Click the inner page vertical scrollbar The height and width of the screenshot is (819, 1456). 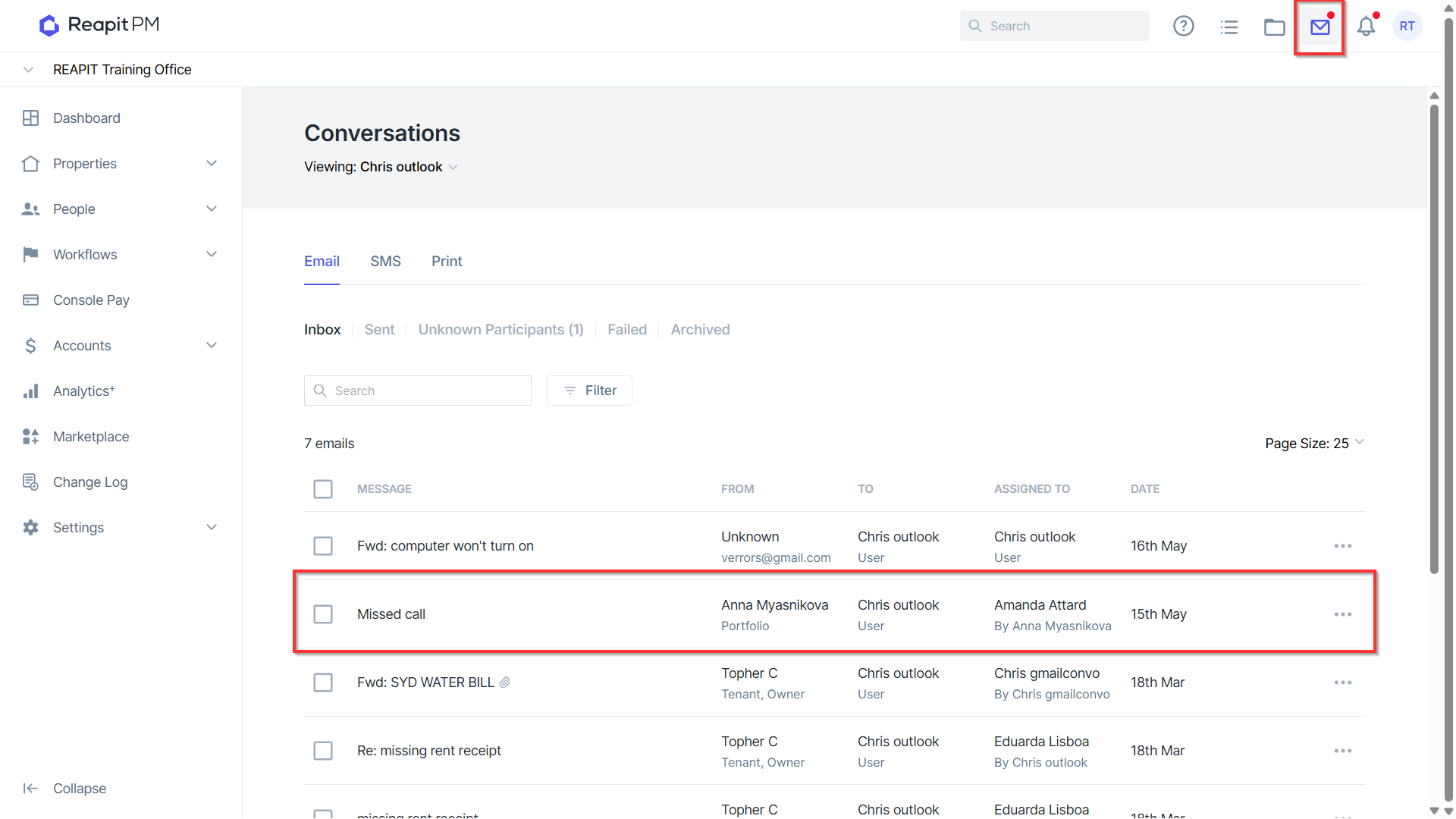click(x=1434, y=340)
